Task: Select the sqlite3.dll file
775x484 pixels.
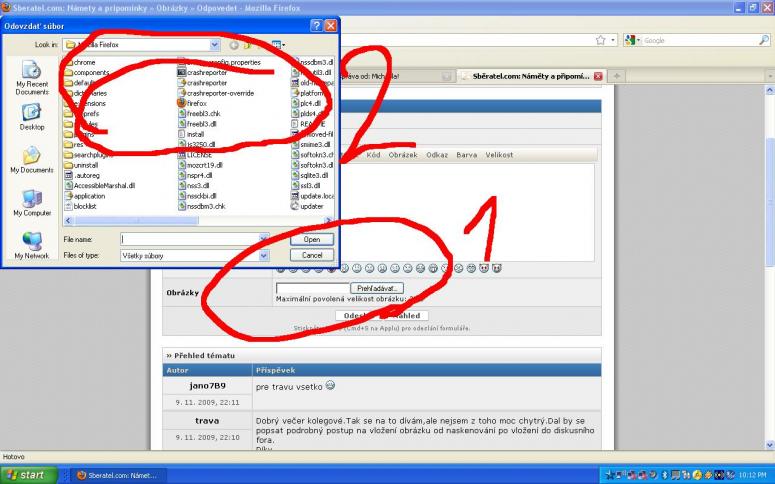Action: pos(309,176)
